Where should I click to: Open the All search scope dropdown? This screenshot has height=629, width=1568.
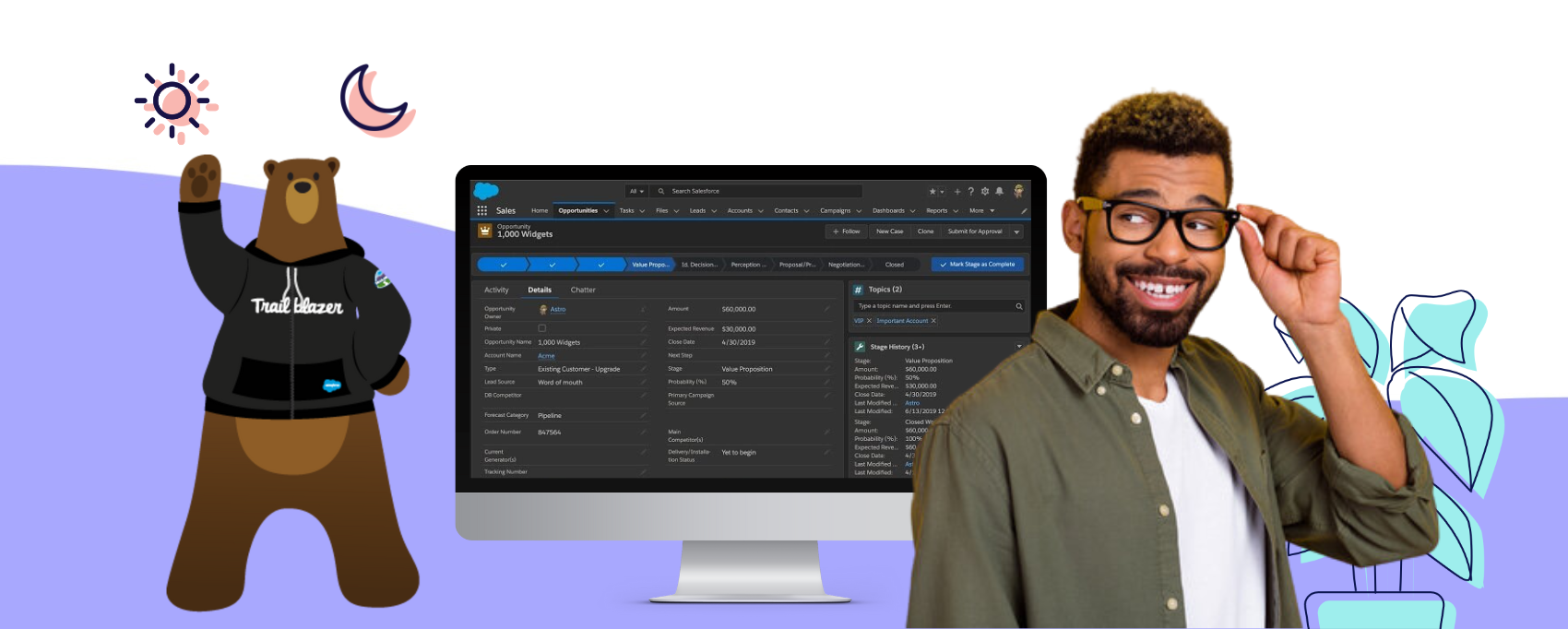[637, 191]
